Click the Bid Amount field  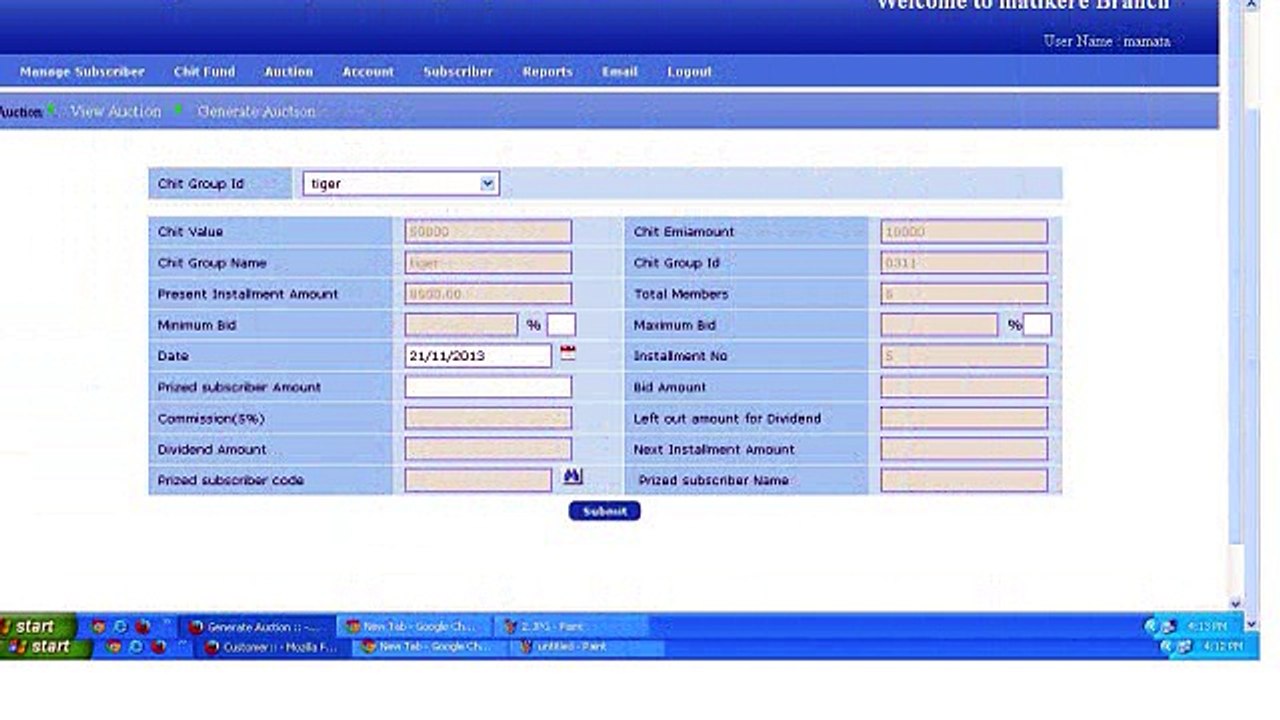click(964, 387)
